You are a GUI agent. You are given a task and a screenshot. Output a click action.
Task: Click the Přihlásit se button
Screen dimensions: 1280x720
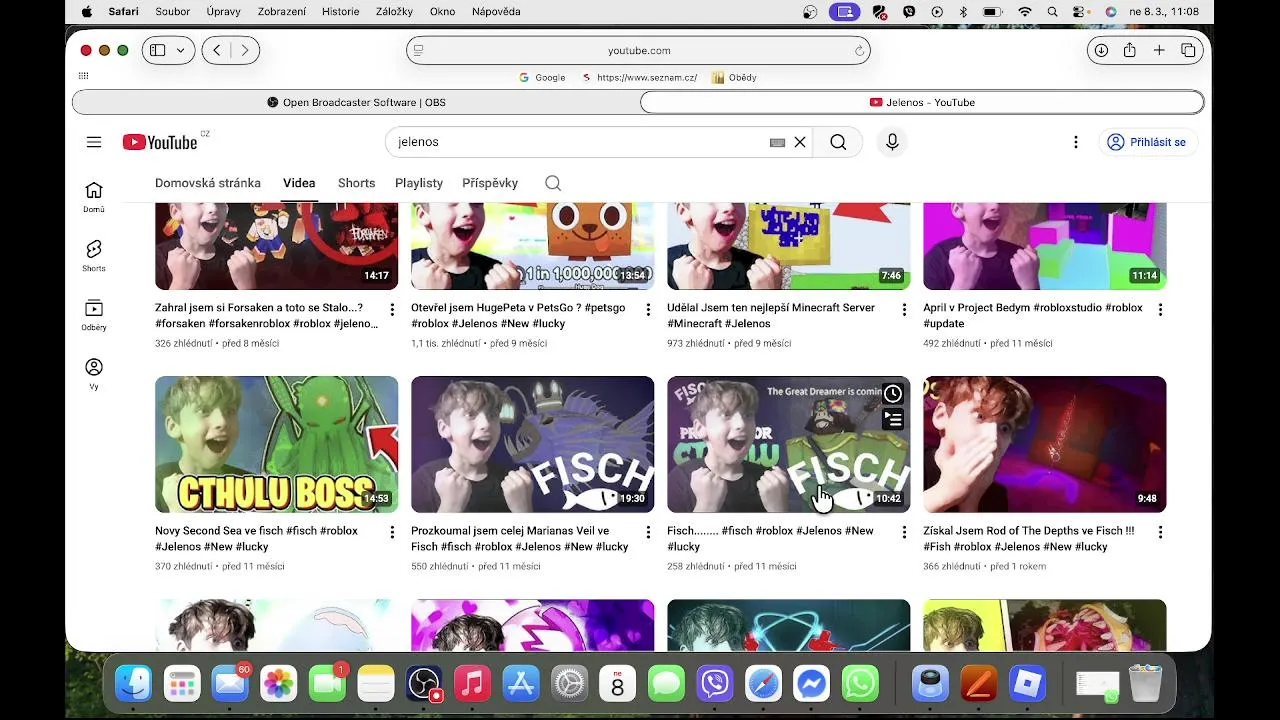coord(1146,142)
